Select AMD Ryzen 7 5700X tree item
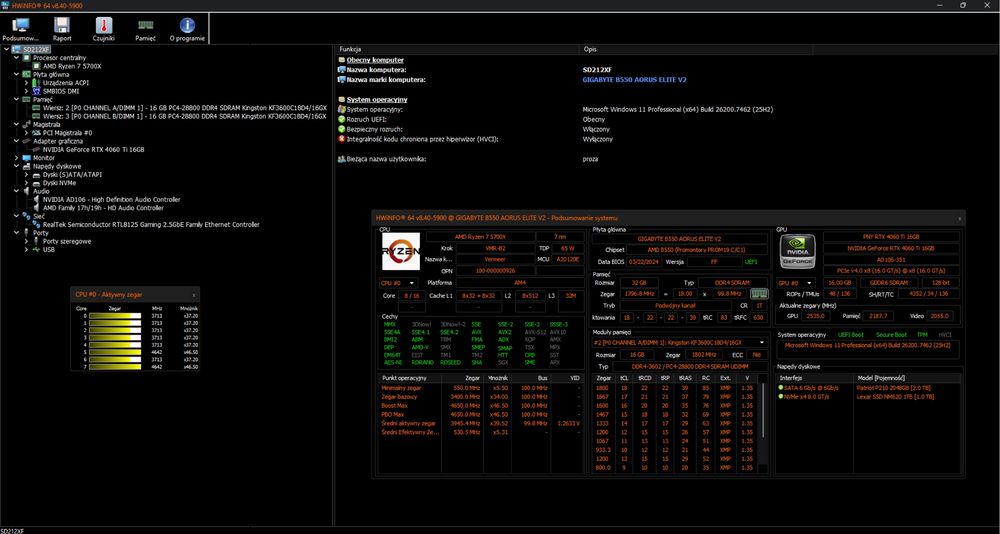Viewport: 1000px width, 534px height. coord(72,66)
